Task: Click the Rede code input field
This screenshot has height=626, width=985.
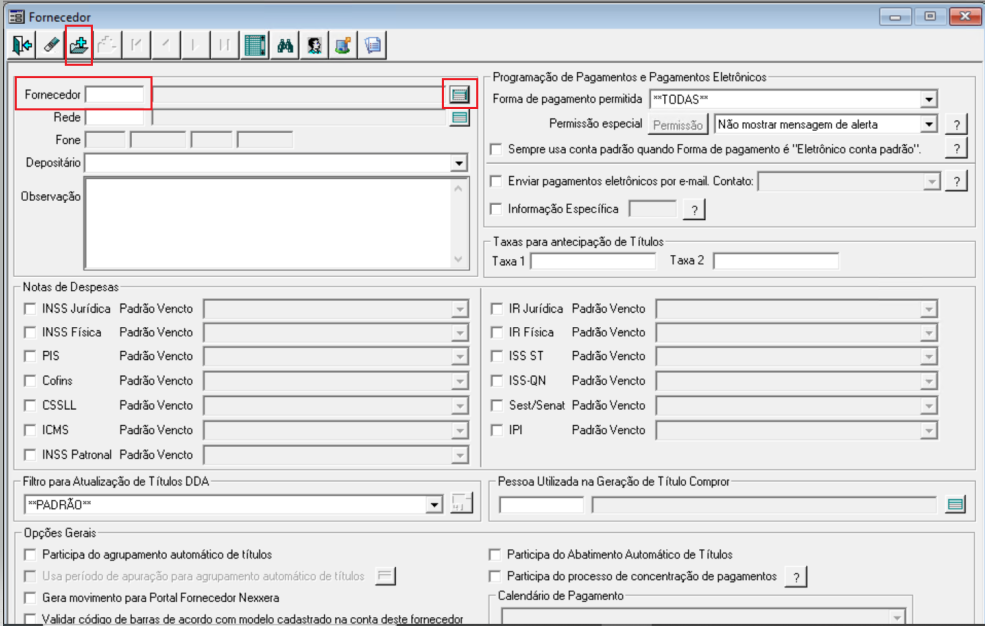Action: [x=115, y=117]
